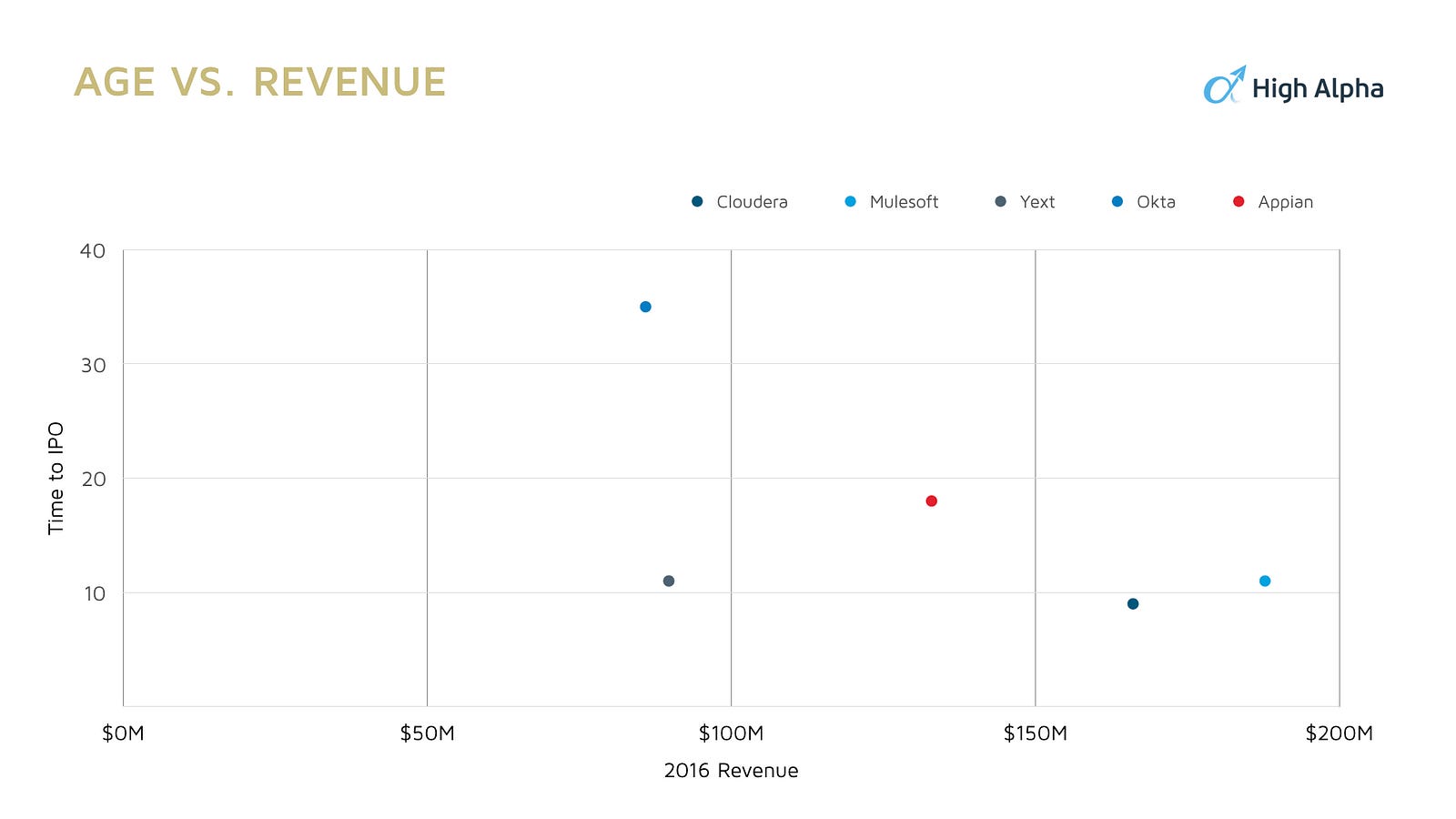The image size is (1456, 819).
Task: Click the High Alpha logo icon
Action: point(1225,85)
